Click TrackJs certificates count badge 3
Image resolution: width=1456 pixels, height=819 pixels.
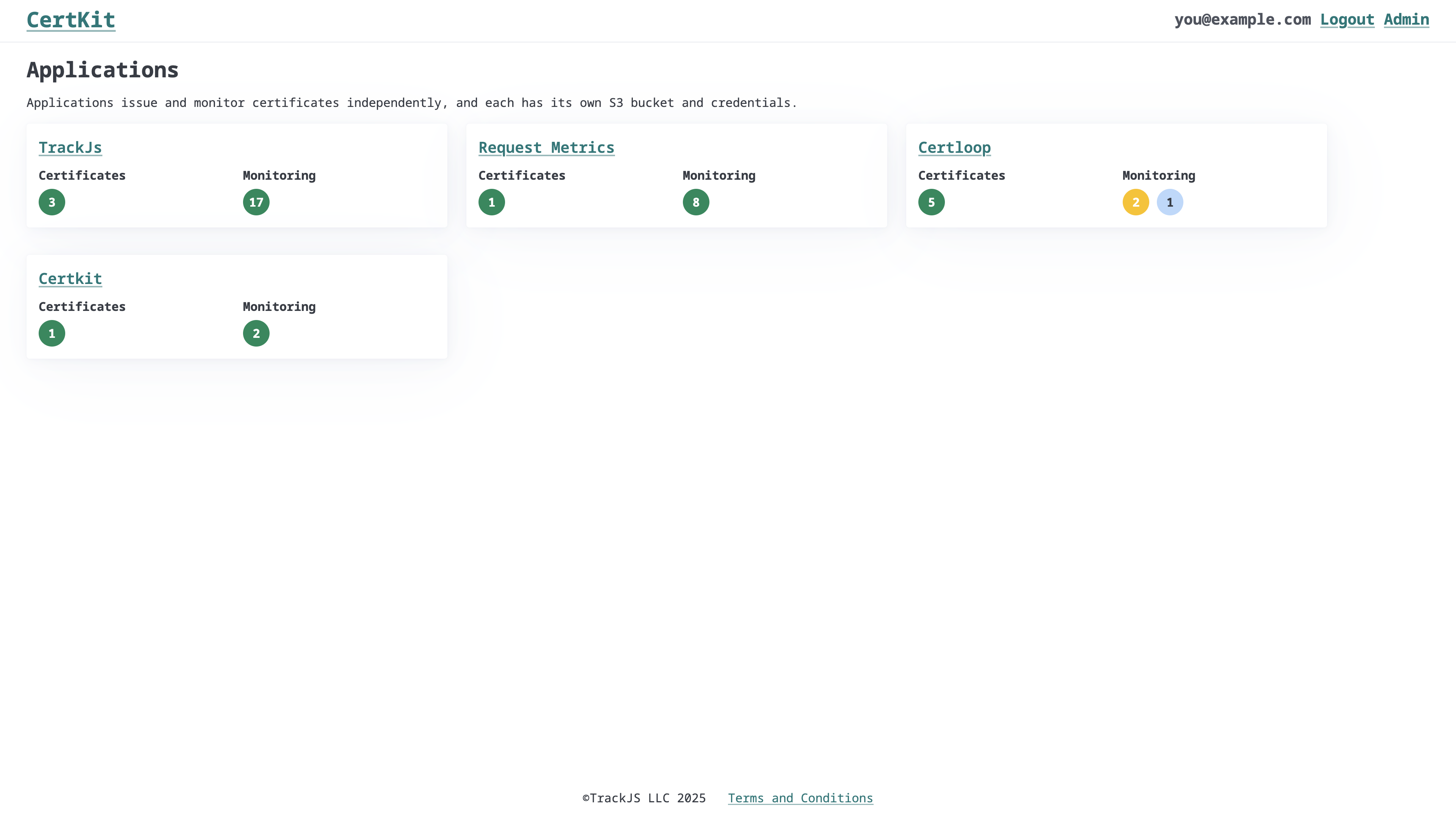(52, 202)
